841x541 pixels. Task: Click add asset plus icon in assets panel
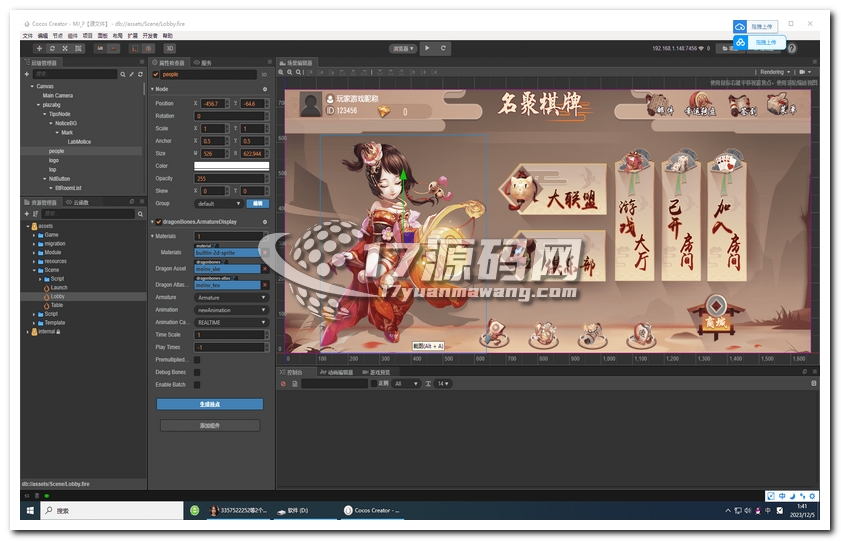(27, 214)
